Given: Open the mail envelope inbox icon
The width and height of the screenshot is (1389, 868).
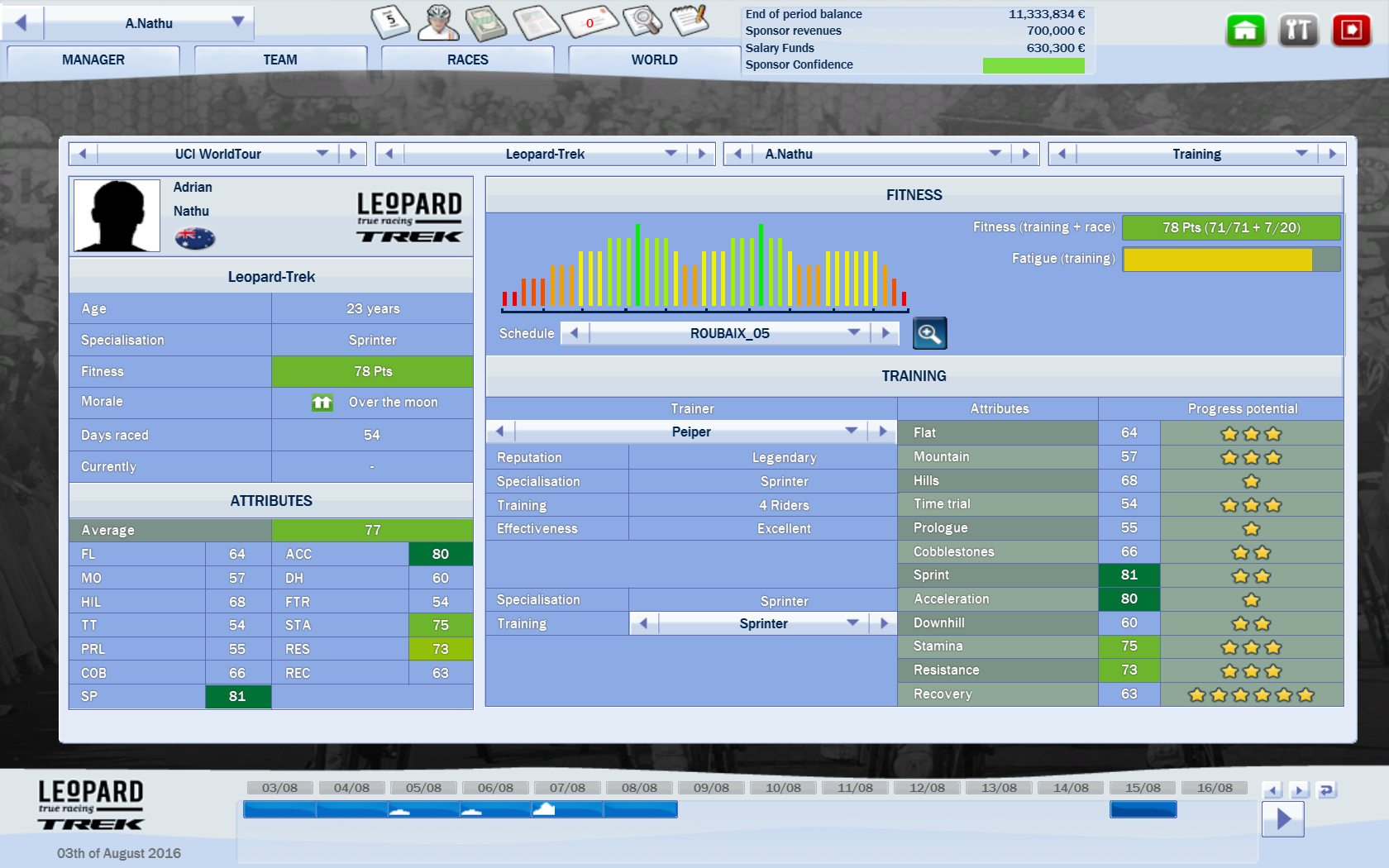Looking at the screenshot, I should [589, 21].
